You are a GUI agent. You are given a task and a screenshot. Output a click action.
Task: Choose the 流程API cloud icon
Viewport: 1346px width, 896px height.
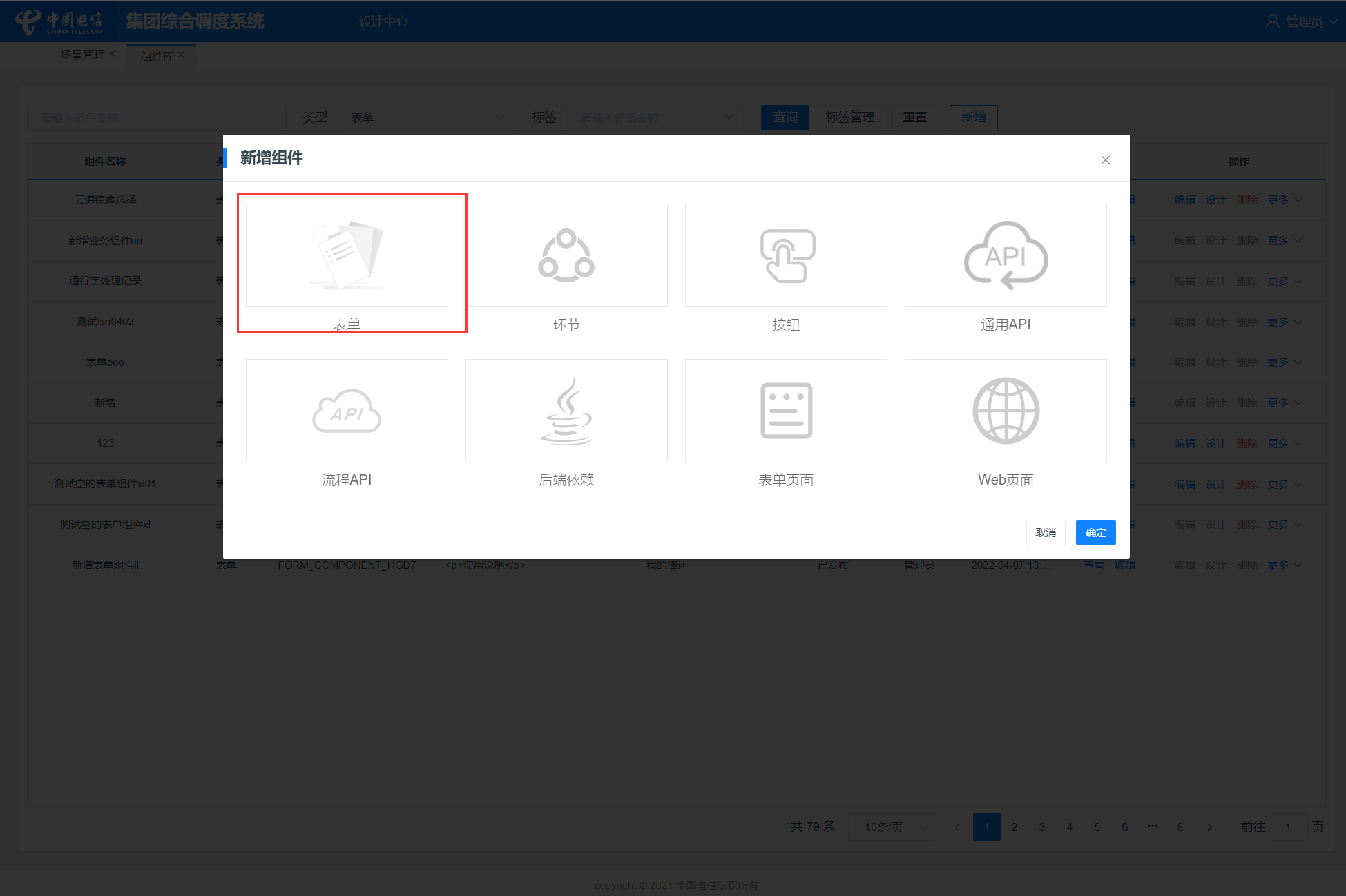(347, 411)
